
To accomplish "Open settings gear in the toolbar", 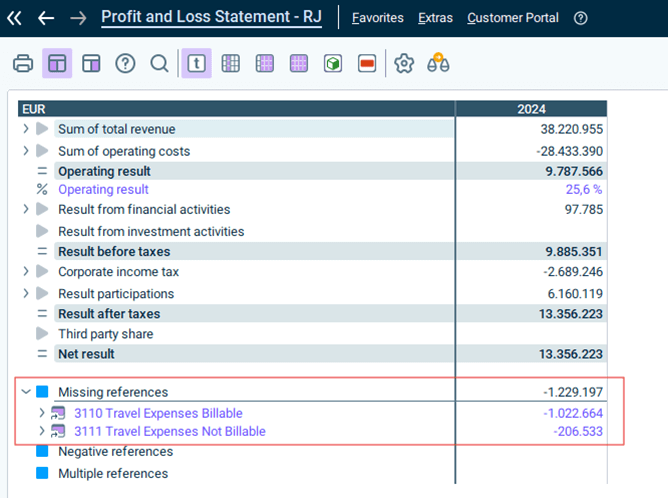I will pos(404,63).
